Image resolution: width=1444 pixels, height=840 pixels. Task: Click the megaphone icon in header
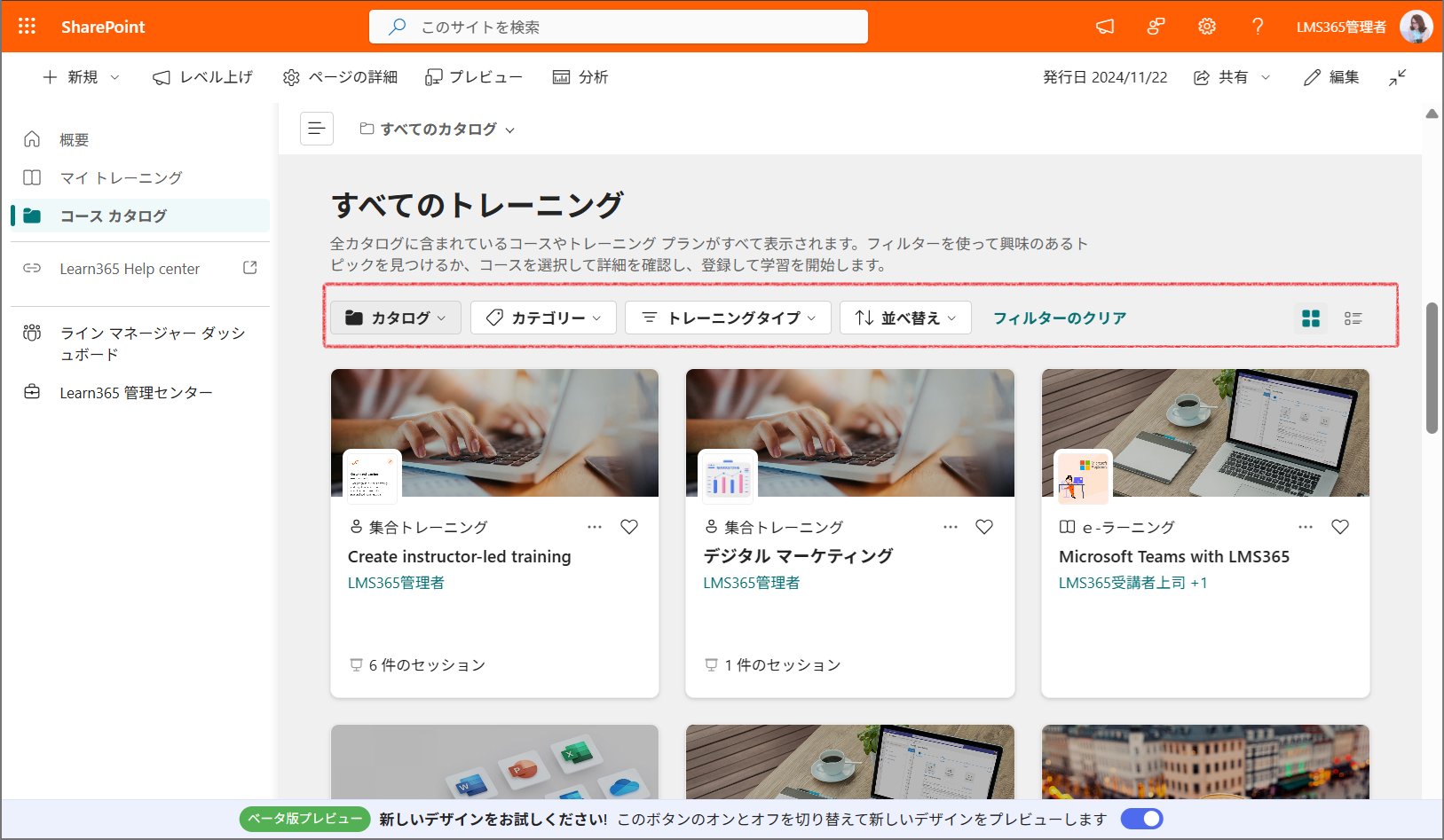click(1105, 27)
